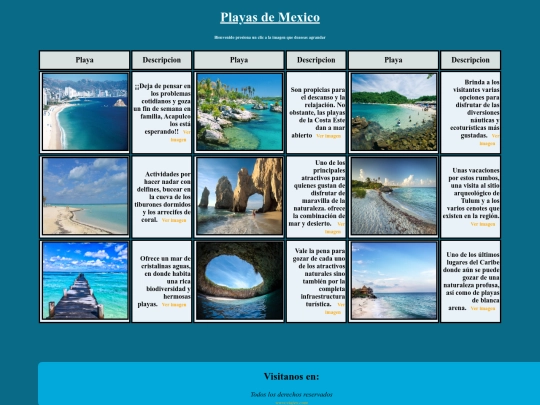Click the 'Uno de los últimos lugares' description
Viewport: 540px width, 405px height.
coord(471,281)
